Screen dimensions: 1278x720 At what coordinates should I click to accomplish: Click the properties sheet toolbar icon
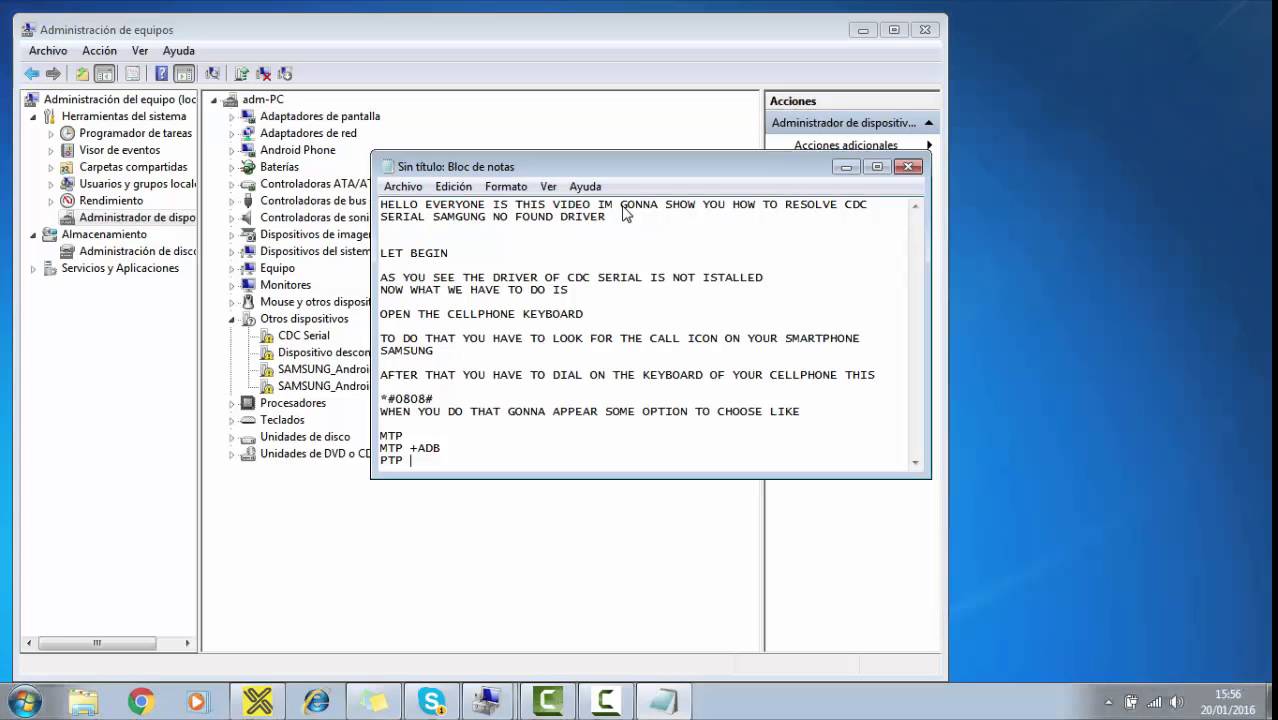click(x=132, y=74)
